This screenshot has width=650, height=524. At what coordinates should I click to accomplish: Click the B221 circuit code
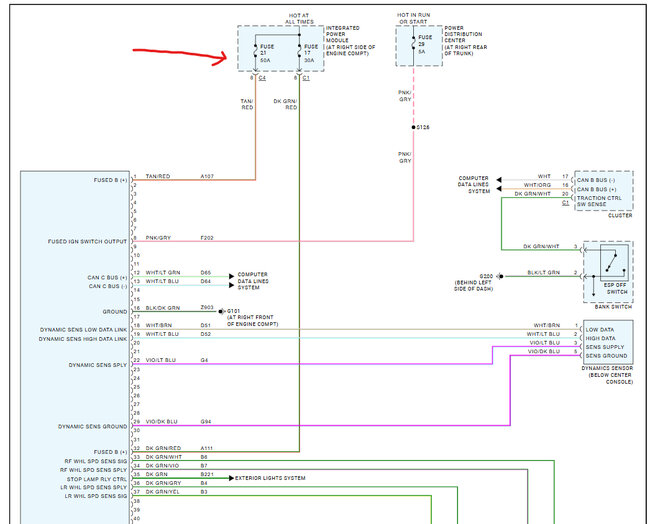click(x=207, y=474)
